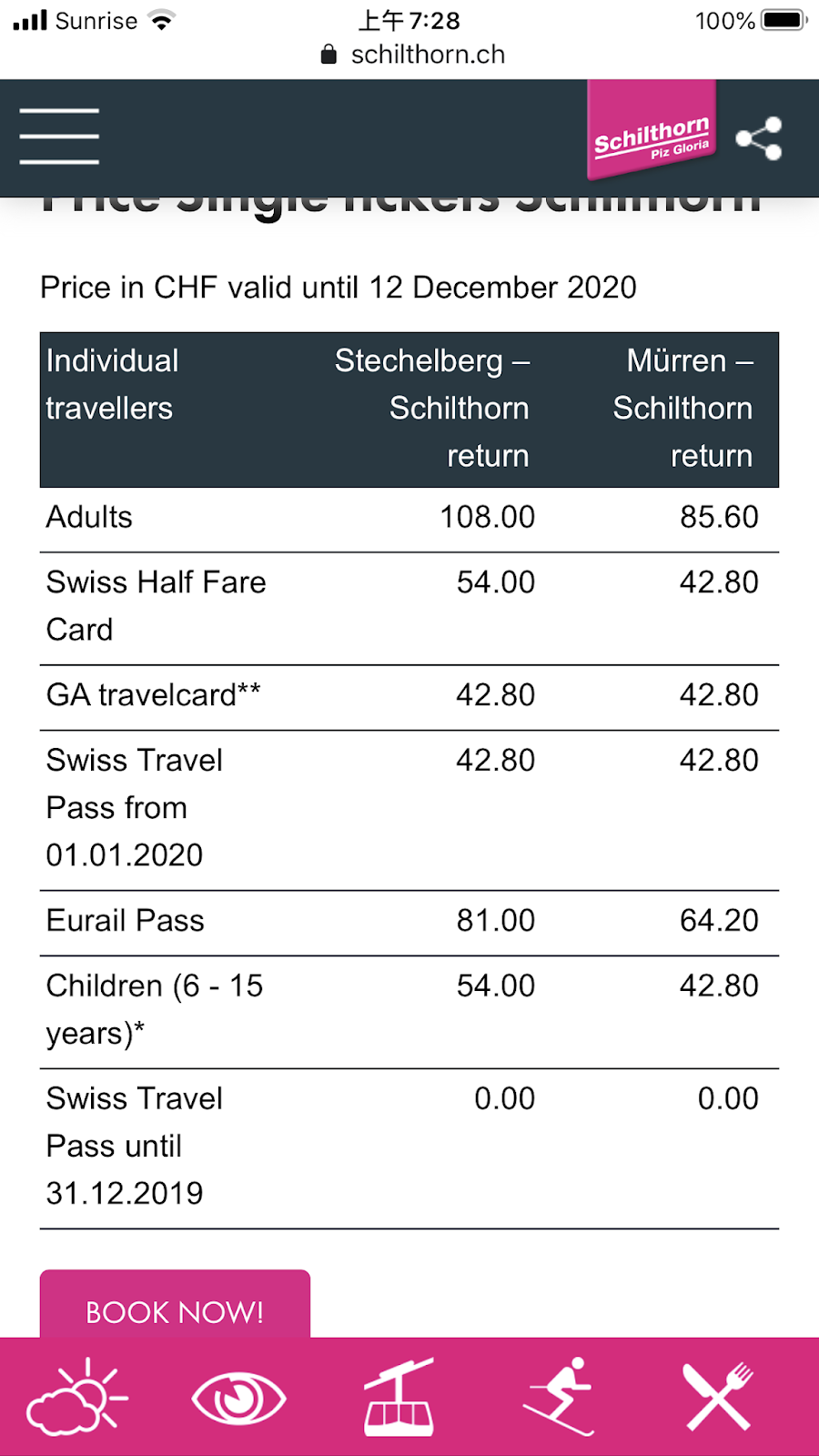Tap the Schilthorn Piz Gloria logo
This screenshot has width=819, height=1456.
pos(652,130)
